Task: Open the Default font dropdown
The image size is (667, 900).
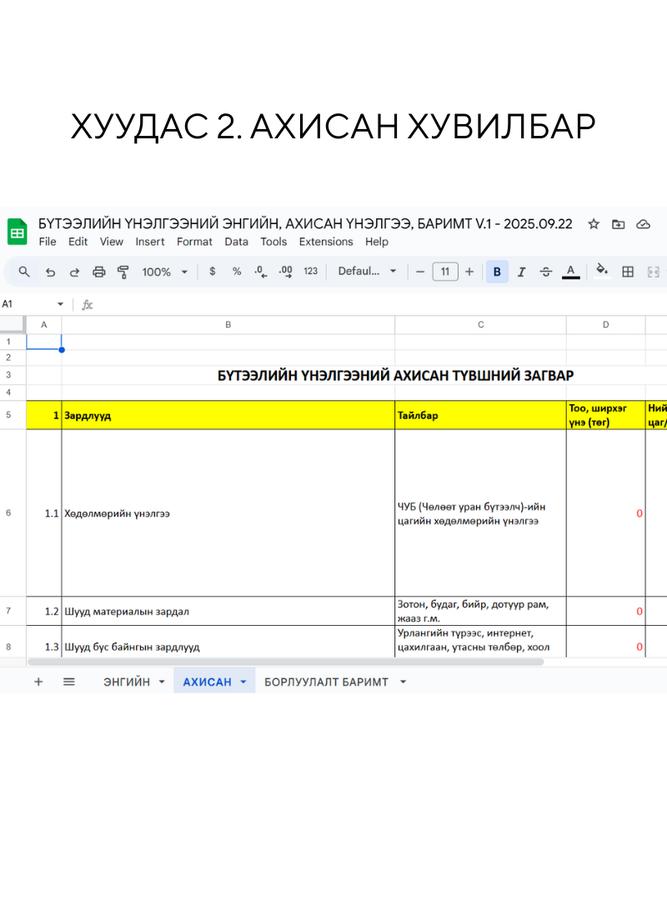Action: (x=367, y=271)
